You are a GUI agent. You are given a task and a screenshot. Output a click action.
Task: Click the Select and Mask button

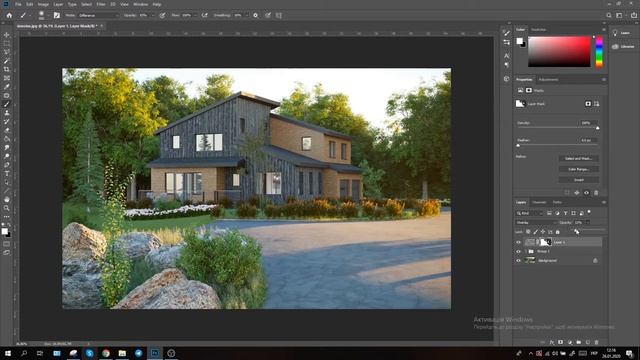tap(578, 158)
